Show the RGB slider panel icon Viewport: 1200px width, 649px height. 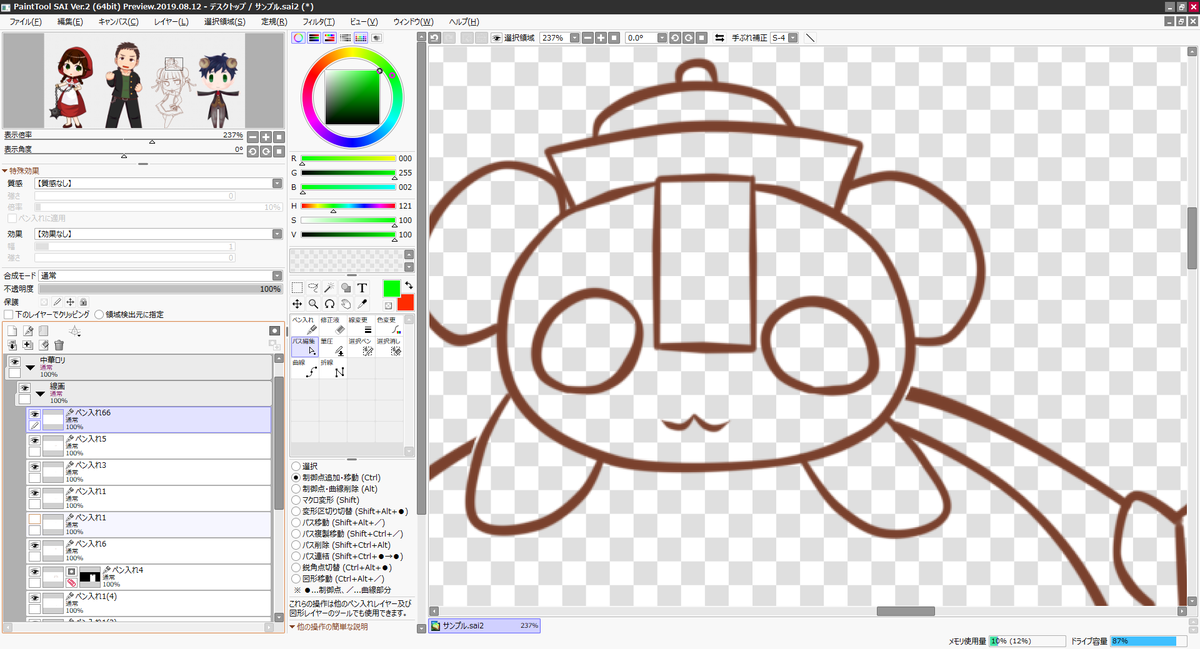pos(314,37)
